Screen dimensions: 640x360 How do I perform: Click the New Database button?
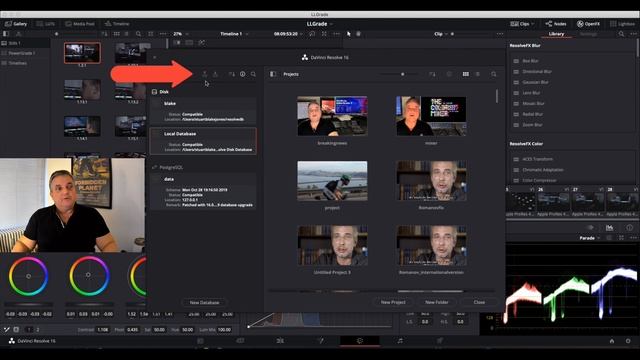pyautogui.click(x=204, y=302)
